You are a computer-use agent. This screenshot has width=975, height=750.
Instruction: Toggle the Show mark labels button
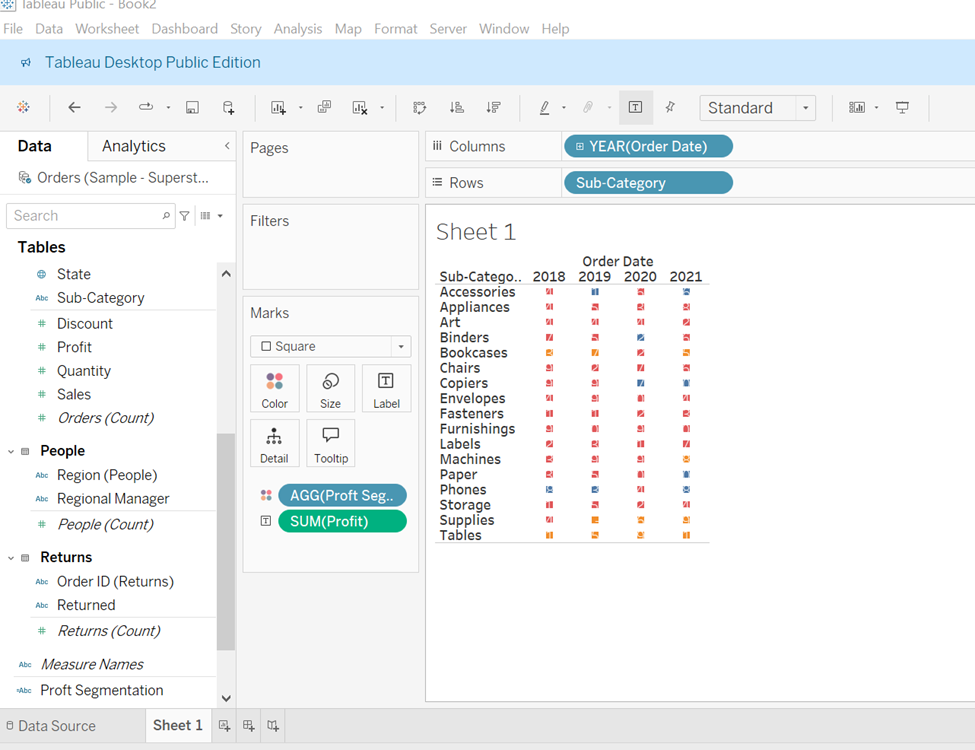(635, 108)
